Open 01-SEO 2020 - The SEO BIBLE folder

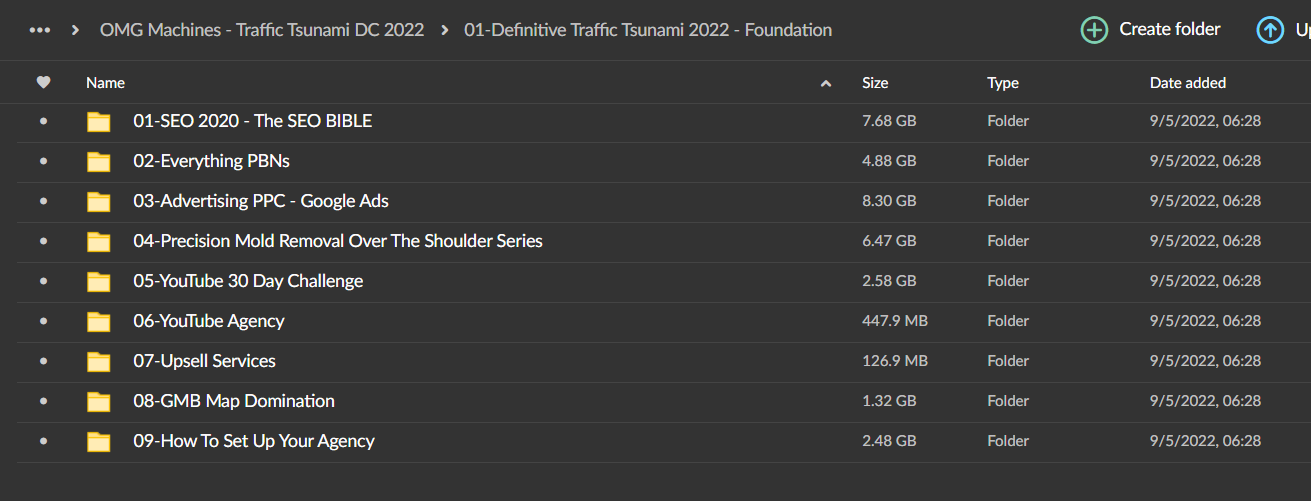(x=253, y=121)
